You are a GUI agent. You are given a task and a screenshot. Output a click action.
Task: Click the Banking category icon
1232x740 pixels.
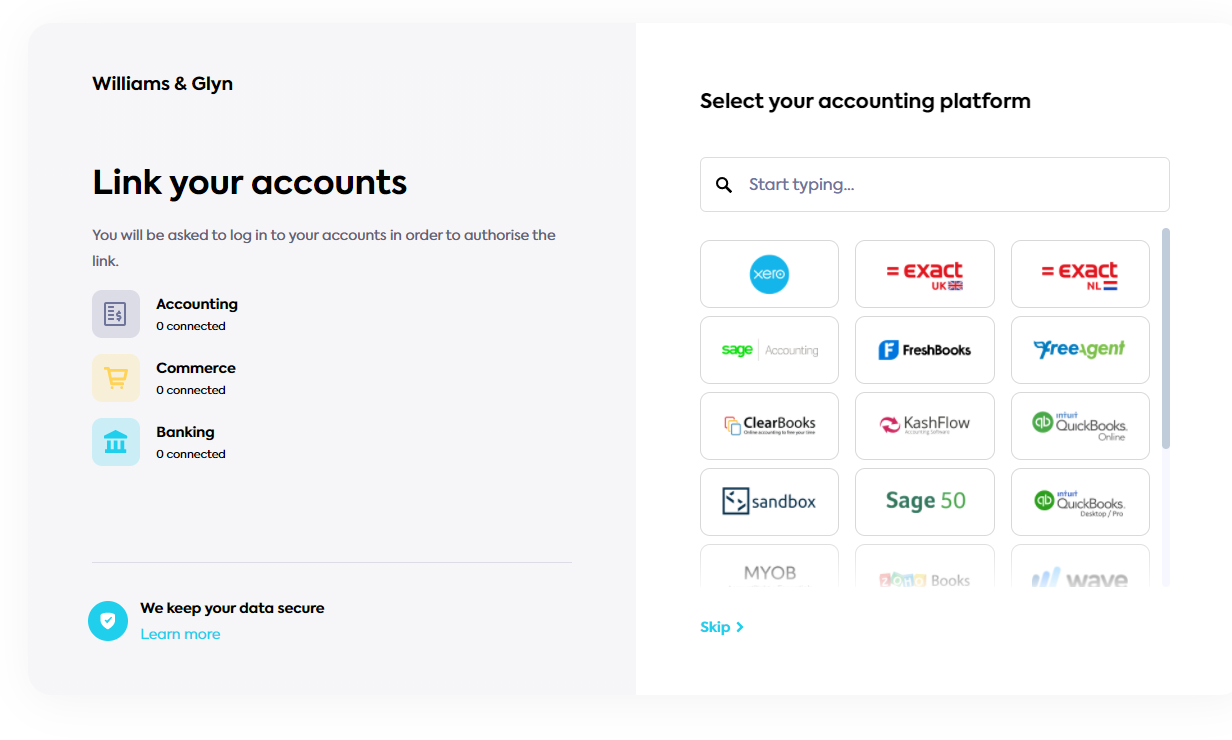coord(116,442)
